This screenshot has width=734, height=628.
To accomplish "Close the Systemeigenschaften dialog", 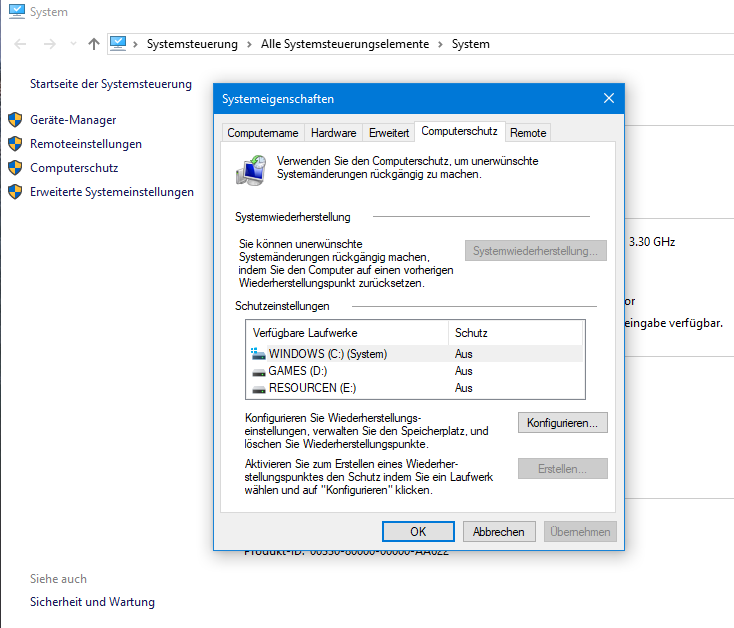I will (609, 98).
